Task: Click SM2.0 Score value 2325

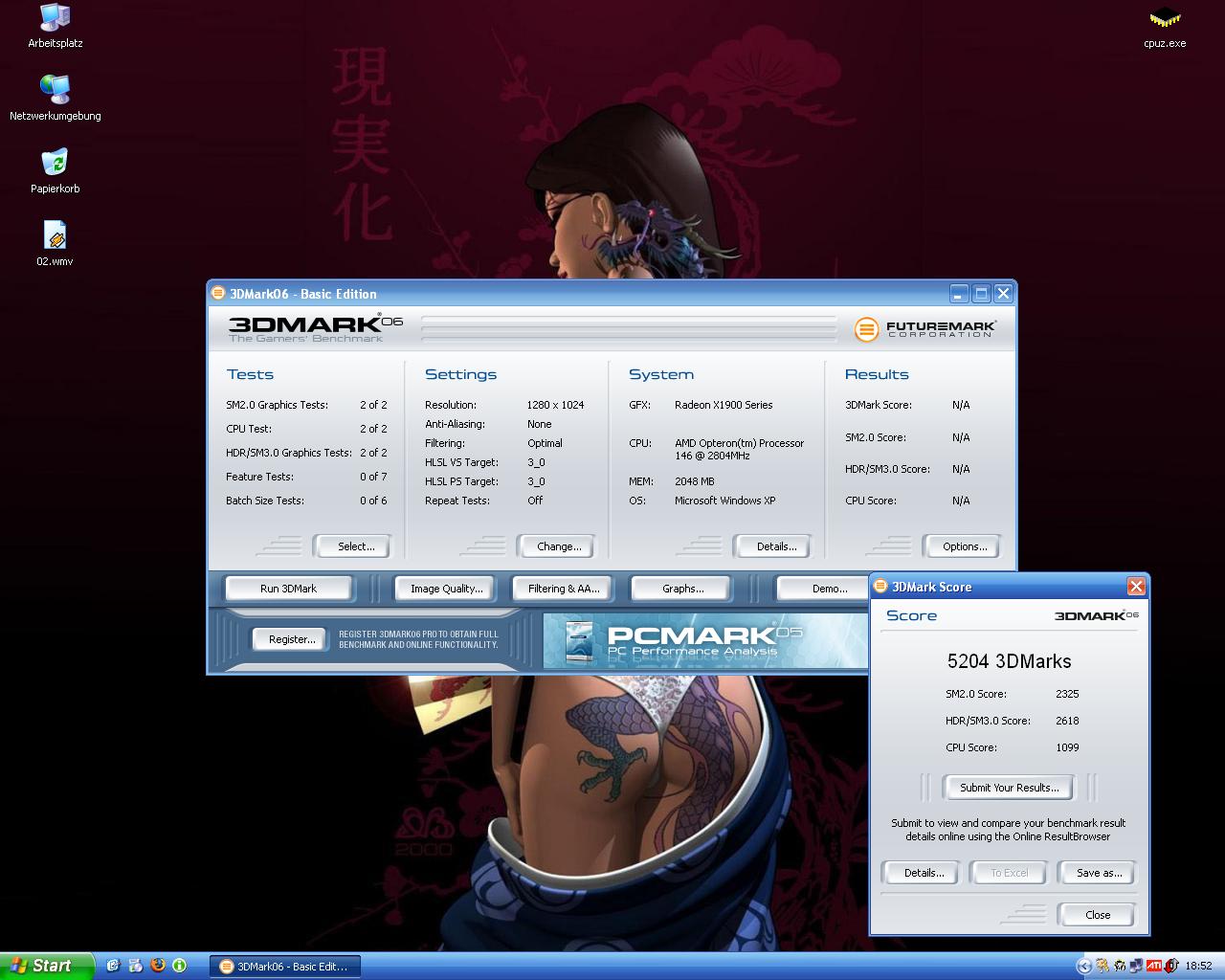Action: [x=1067, y=694]
